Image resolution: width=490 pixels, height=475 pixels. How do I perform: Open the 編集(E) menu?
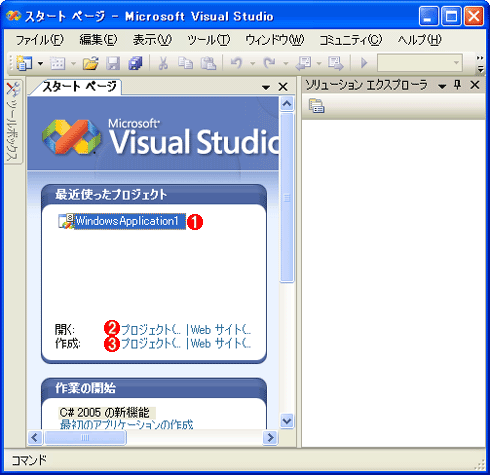click(x=98, y=40)
